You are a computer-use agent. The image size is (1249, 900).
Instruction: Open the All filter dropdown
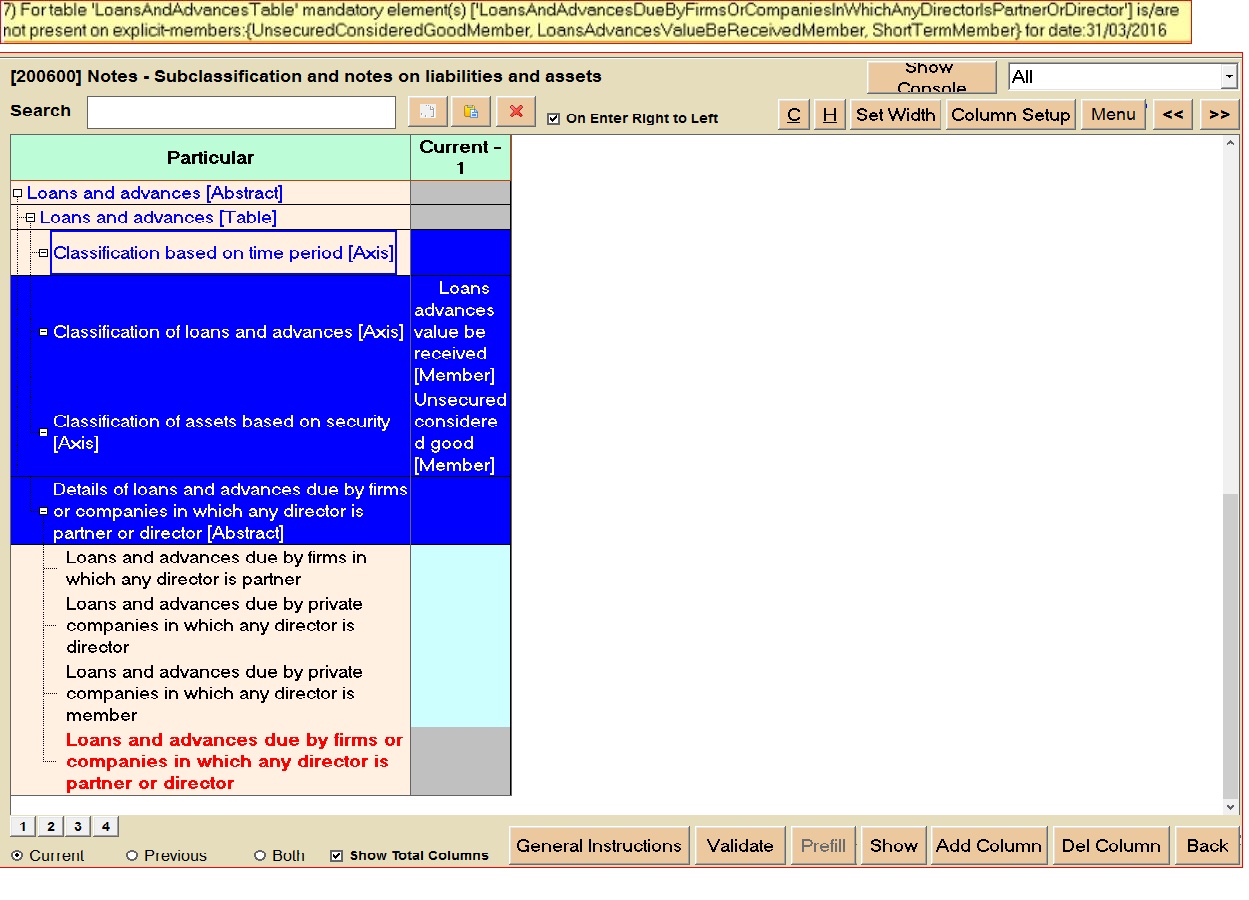[1229, 77]
